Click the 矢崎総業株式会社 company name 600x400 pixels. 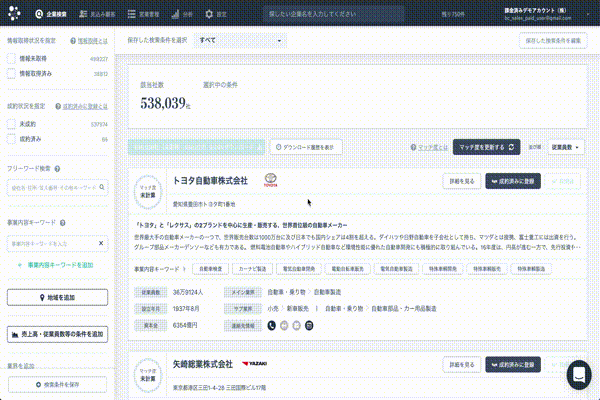point(203,364)
